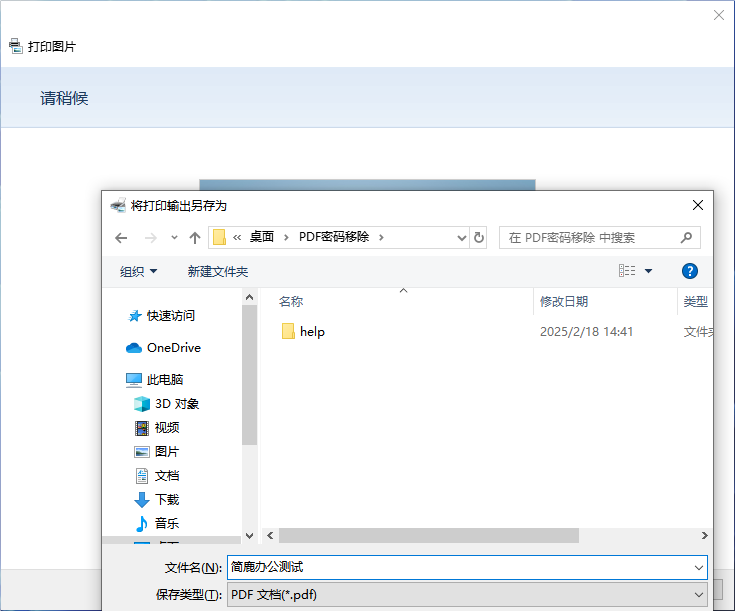Screen dimensions: 735x611
Task: Go back using the back arrow
Action: coord(121,238)
